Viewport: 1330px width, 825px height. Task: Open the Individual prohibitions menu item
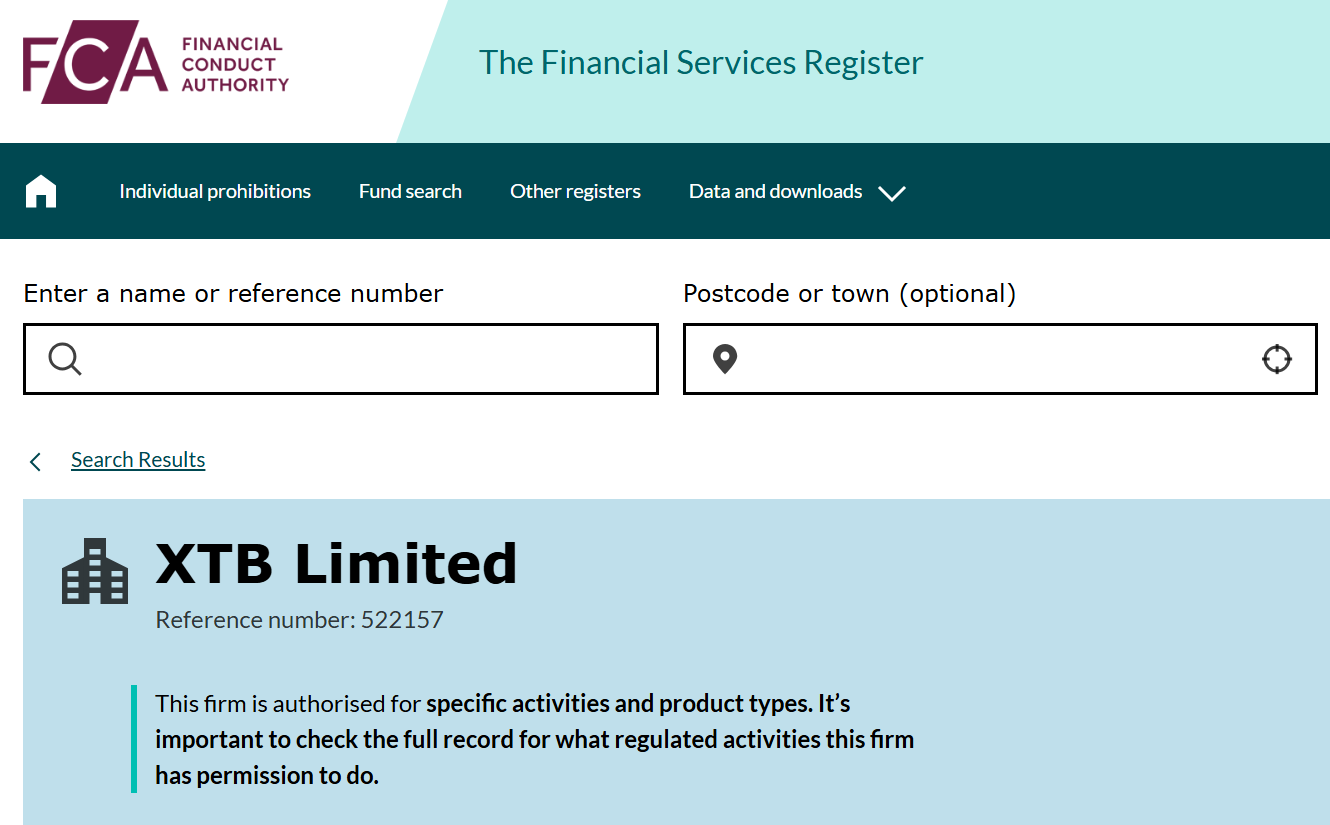tap(215, 191)
